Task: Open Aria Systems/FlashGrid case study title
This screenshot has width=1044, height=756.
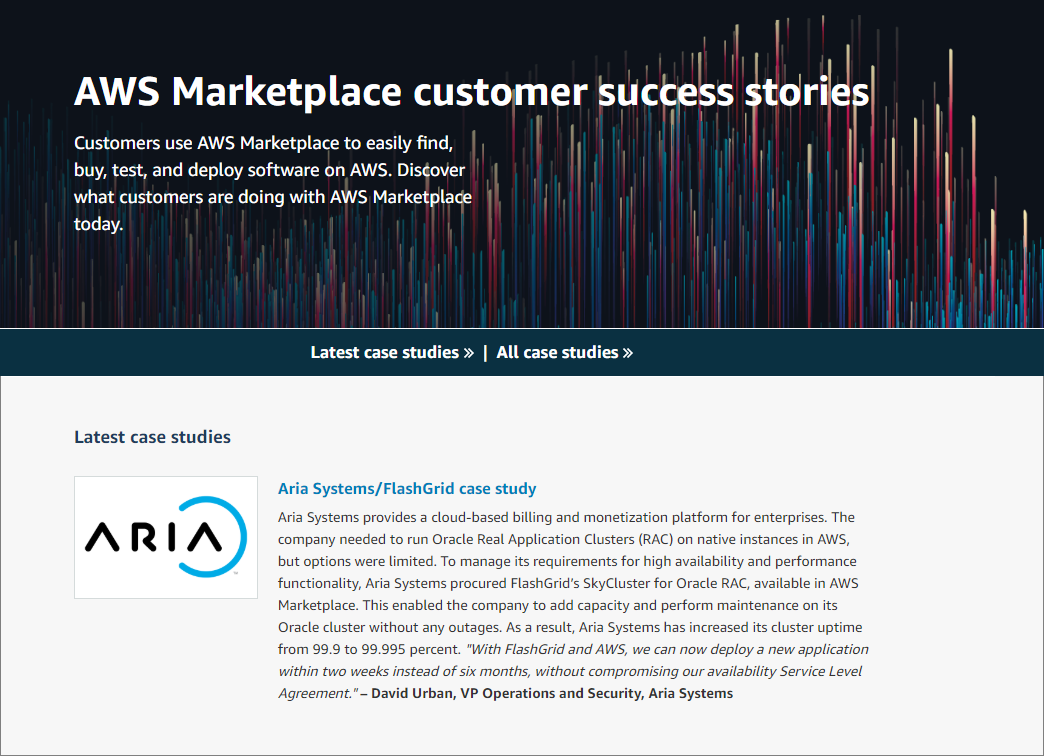Action: 407,488
